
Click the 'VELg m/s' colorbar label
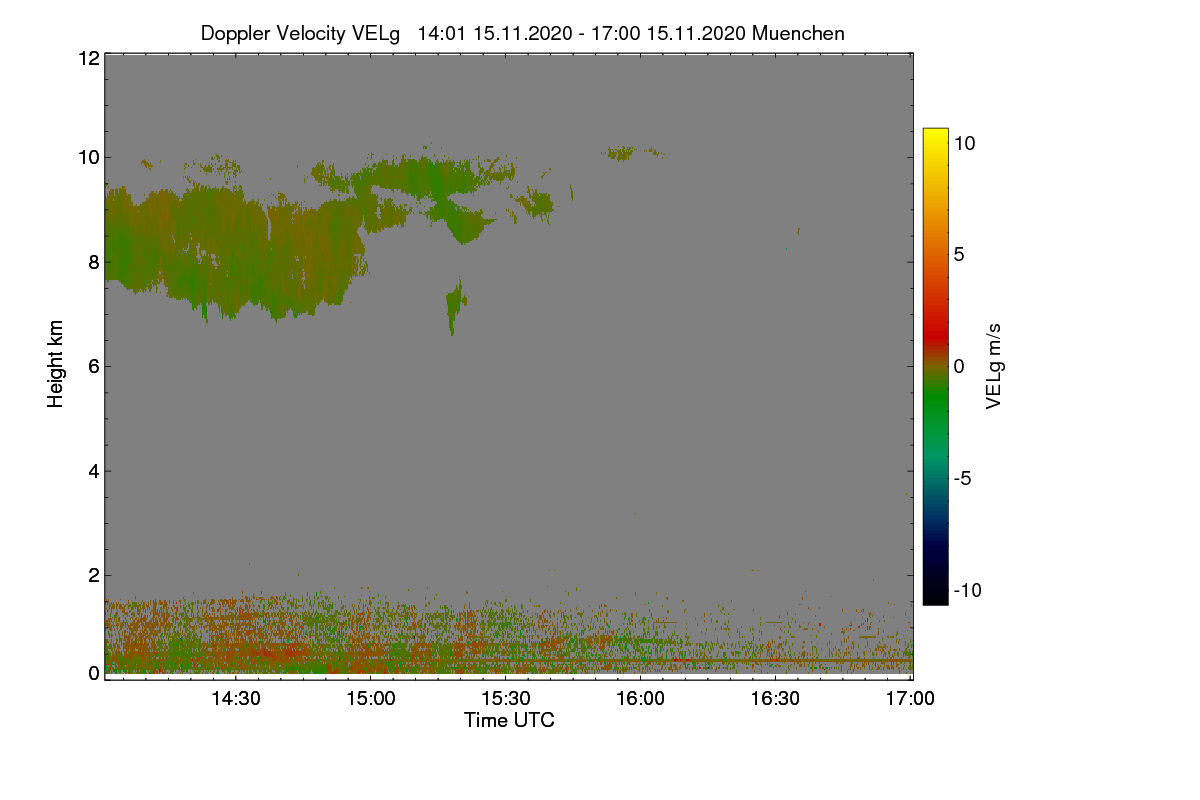pos(994,365)
